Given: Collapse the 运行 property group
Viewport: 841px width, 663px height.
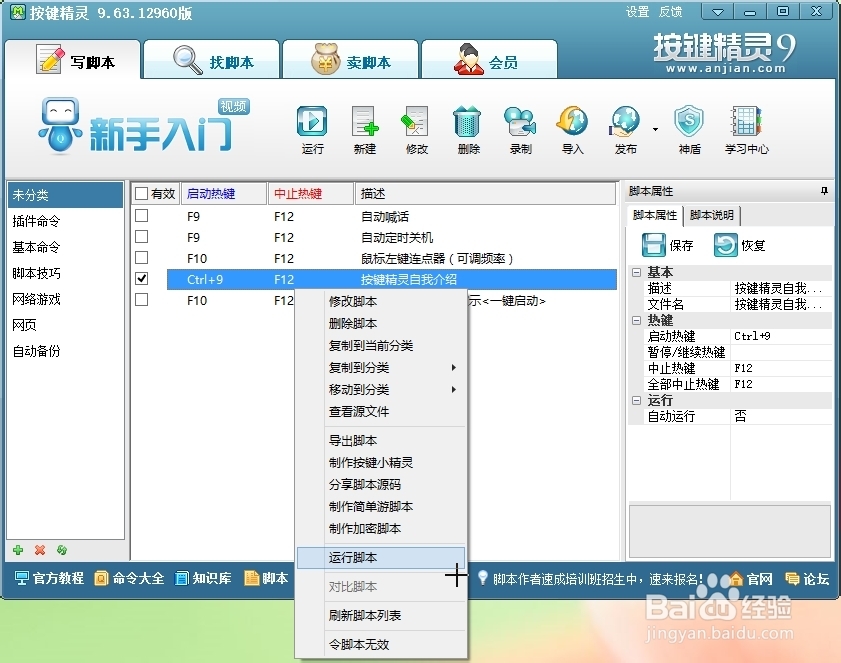Looking at the screenshot, I should coord(637,401).
